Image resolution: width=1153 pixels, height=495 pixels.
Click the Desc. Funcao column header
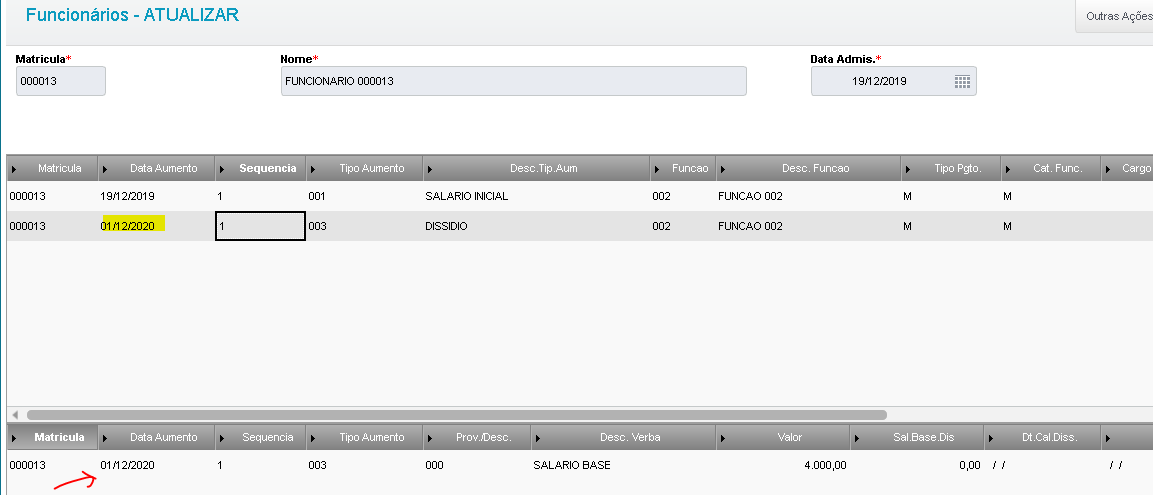pos(809,168)
